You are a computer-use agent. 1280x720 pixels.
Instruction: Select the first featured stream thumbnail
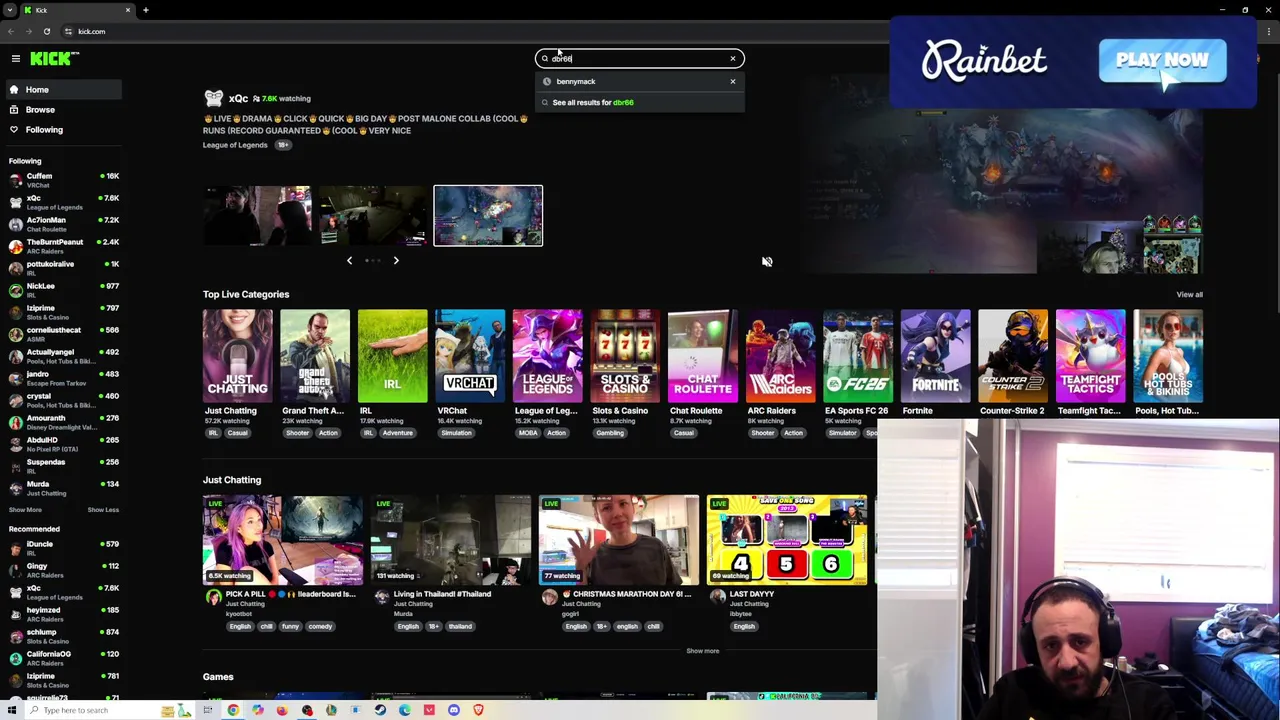(257, 215)
